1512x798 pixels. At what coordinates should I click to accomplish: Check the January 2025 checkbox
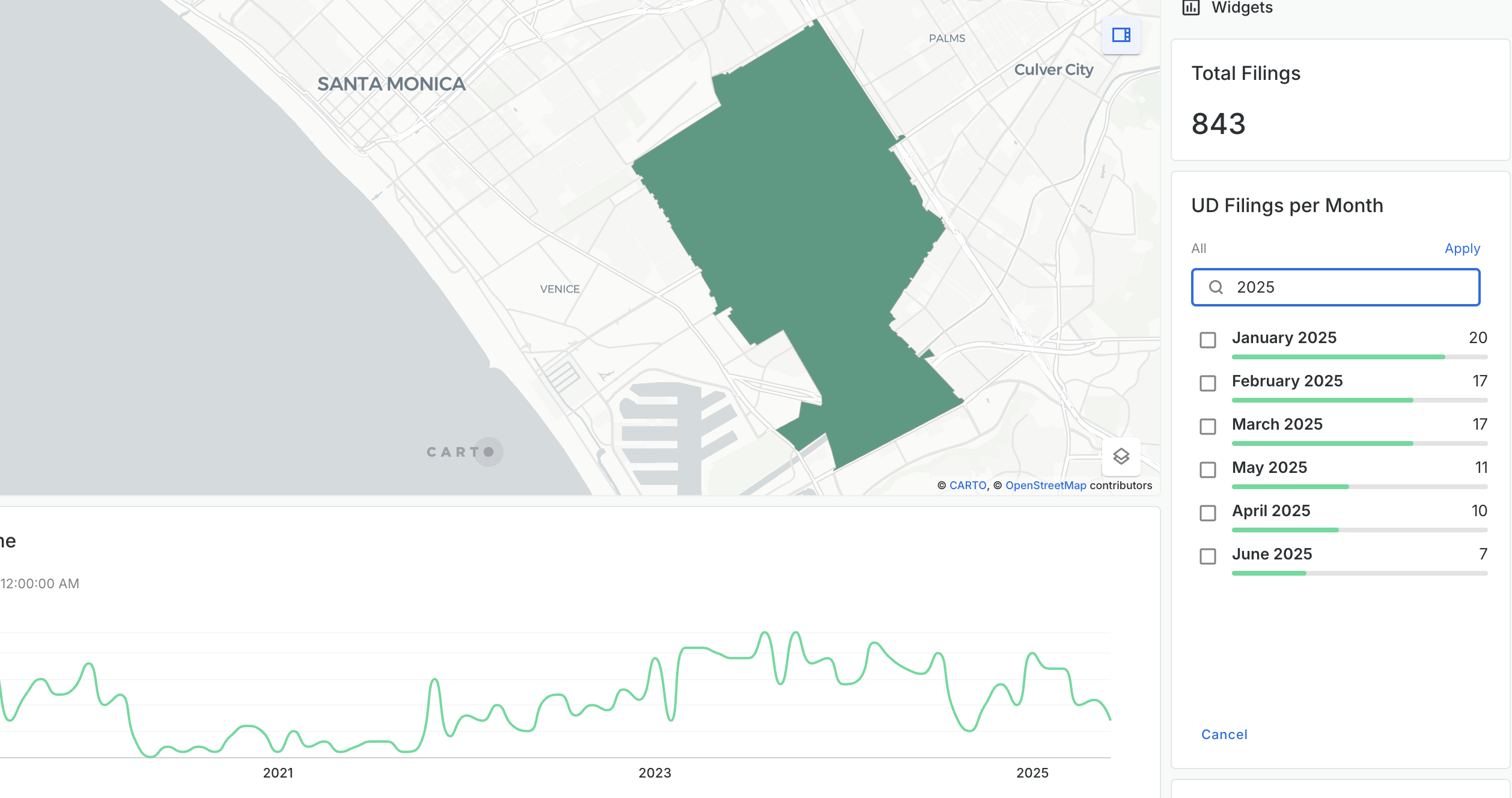click(x=1207, y=340)
